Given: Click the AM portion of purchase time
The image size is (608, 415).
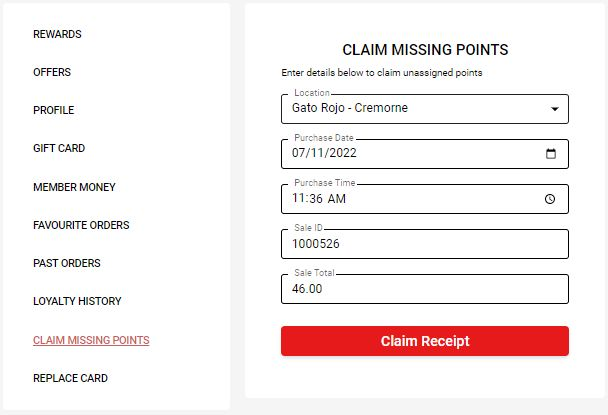Looking at the screenshot, I should pos(337,199).
